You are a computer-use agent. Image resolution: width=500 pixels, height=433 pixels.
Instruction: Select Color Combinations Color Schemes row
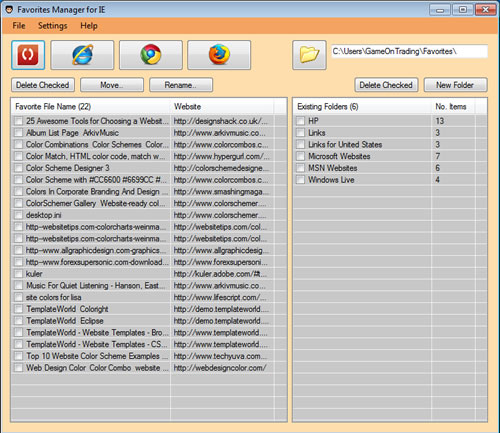[x=149, y=144]
